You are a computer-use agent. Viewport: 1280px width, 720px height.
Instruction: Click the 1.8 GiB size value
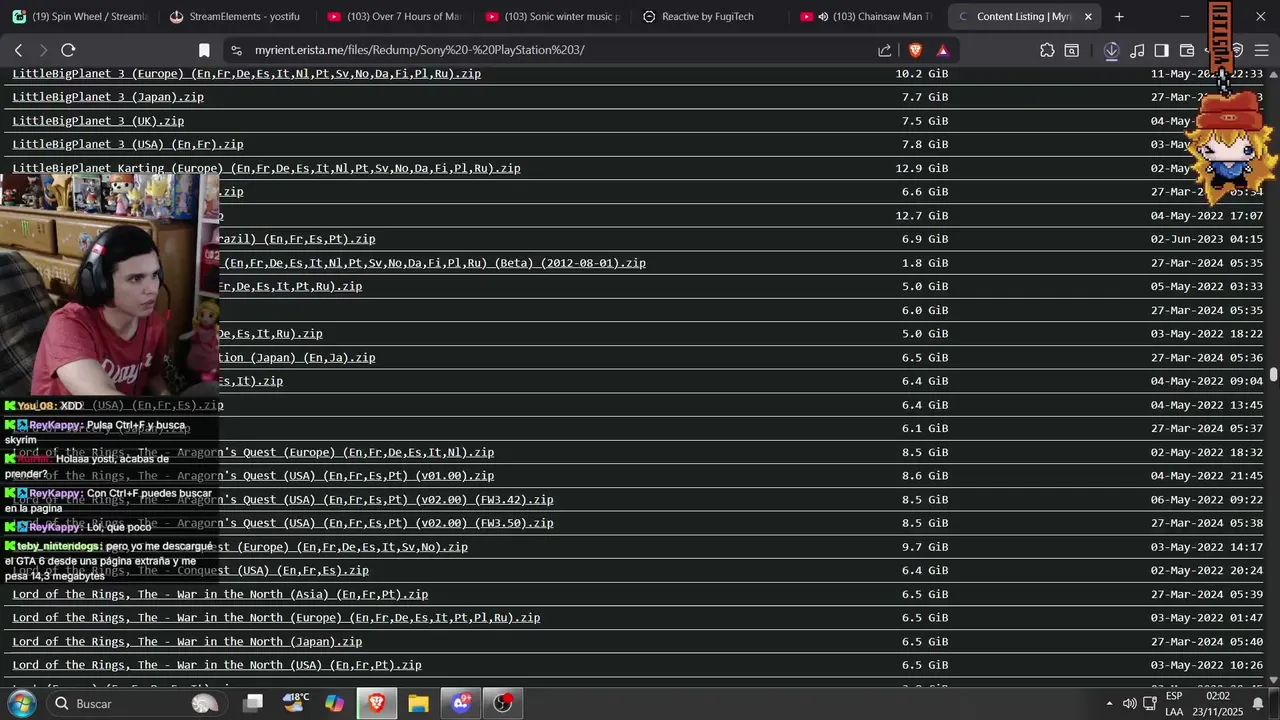925,263
